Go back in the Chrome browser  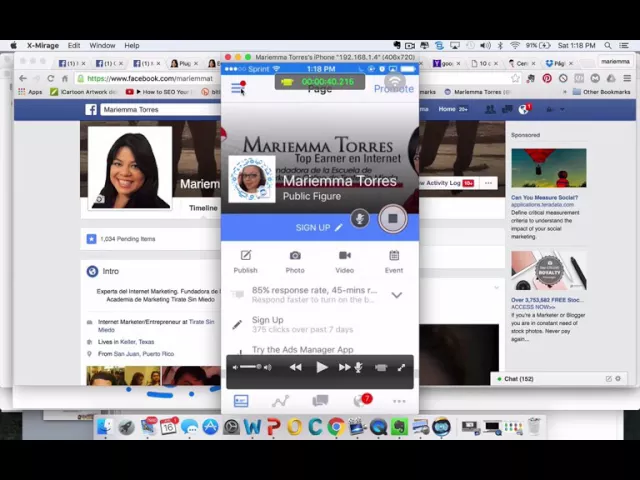(23, 78)
